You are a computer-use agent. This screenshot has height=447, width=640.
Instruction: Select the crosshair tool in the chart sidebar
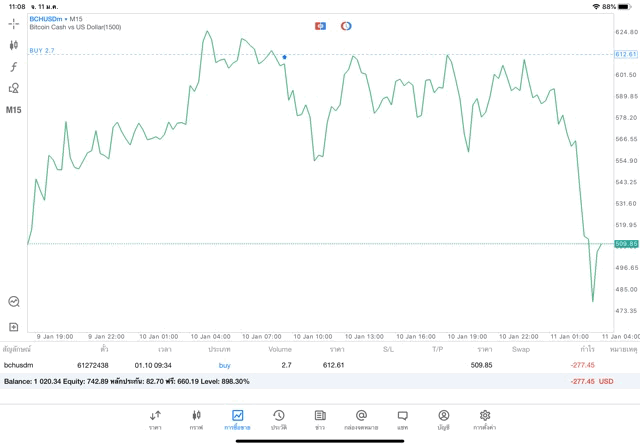[x=14, y=23]
